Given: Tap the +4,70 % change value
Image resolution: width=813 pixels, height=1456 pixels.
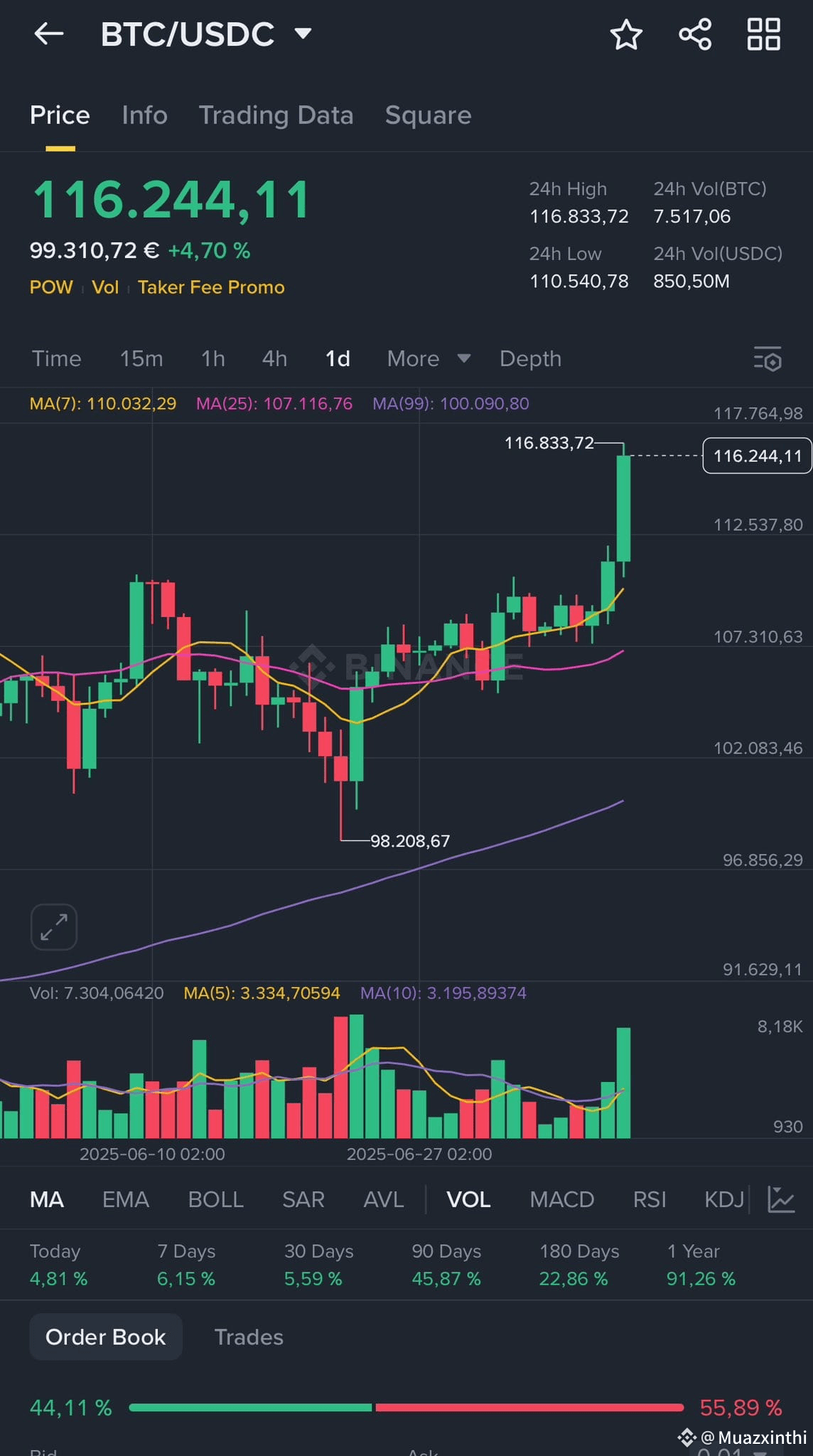Looking at the screenshot, I should pyautogui.click(x=209, y=250).
